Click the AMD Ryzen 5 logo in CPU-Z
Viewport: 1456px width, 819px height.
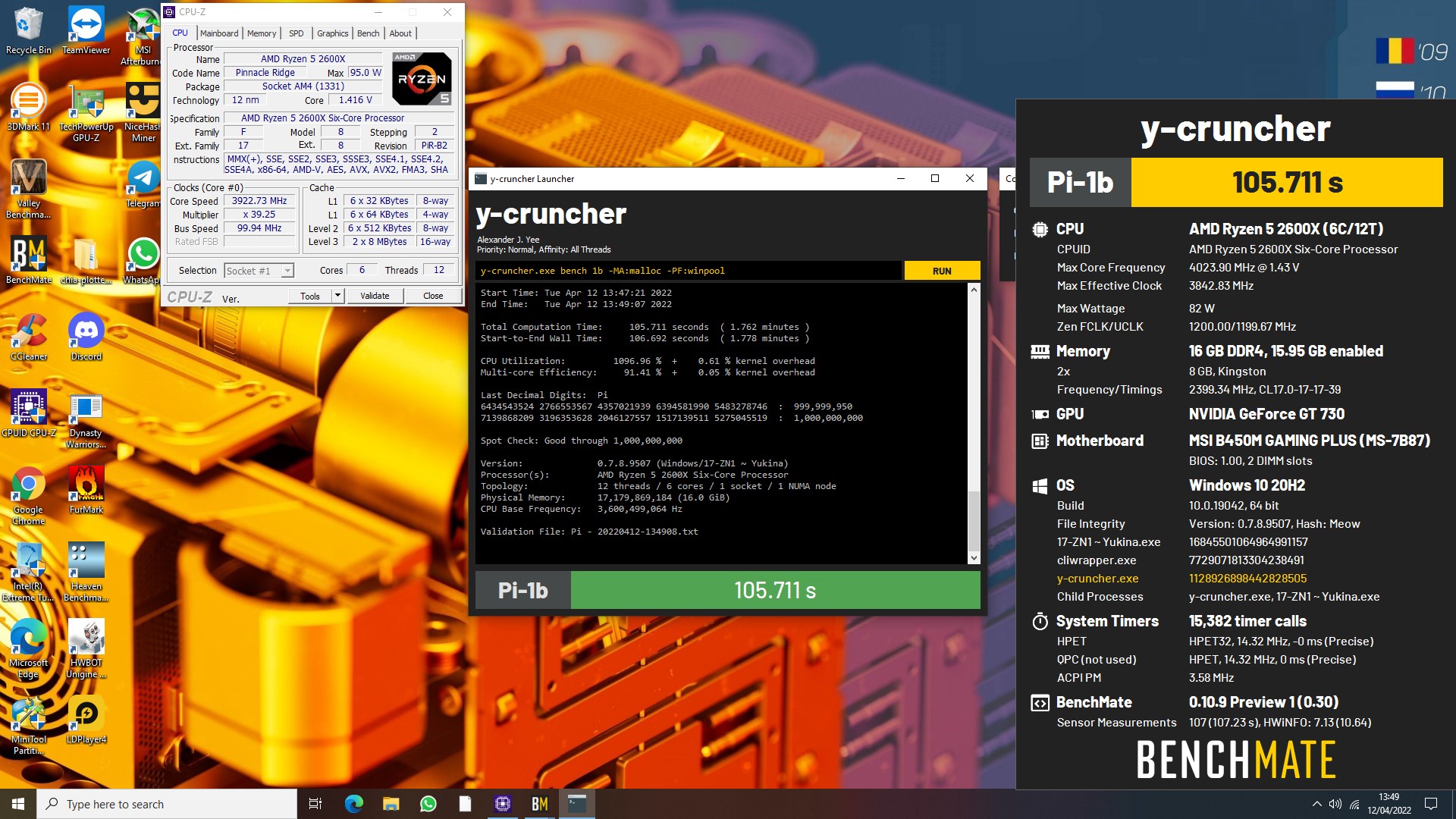[422, 79]
